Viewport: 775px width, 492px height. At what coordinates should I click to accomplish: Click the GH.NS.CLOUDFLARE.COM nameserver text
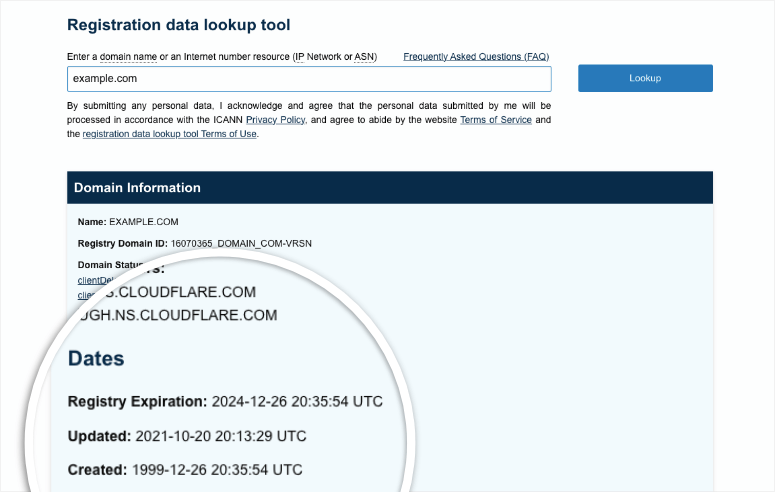[x=178, y=315]
